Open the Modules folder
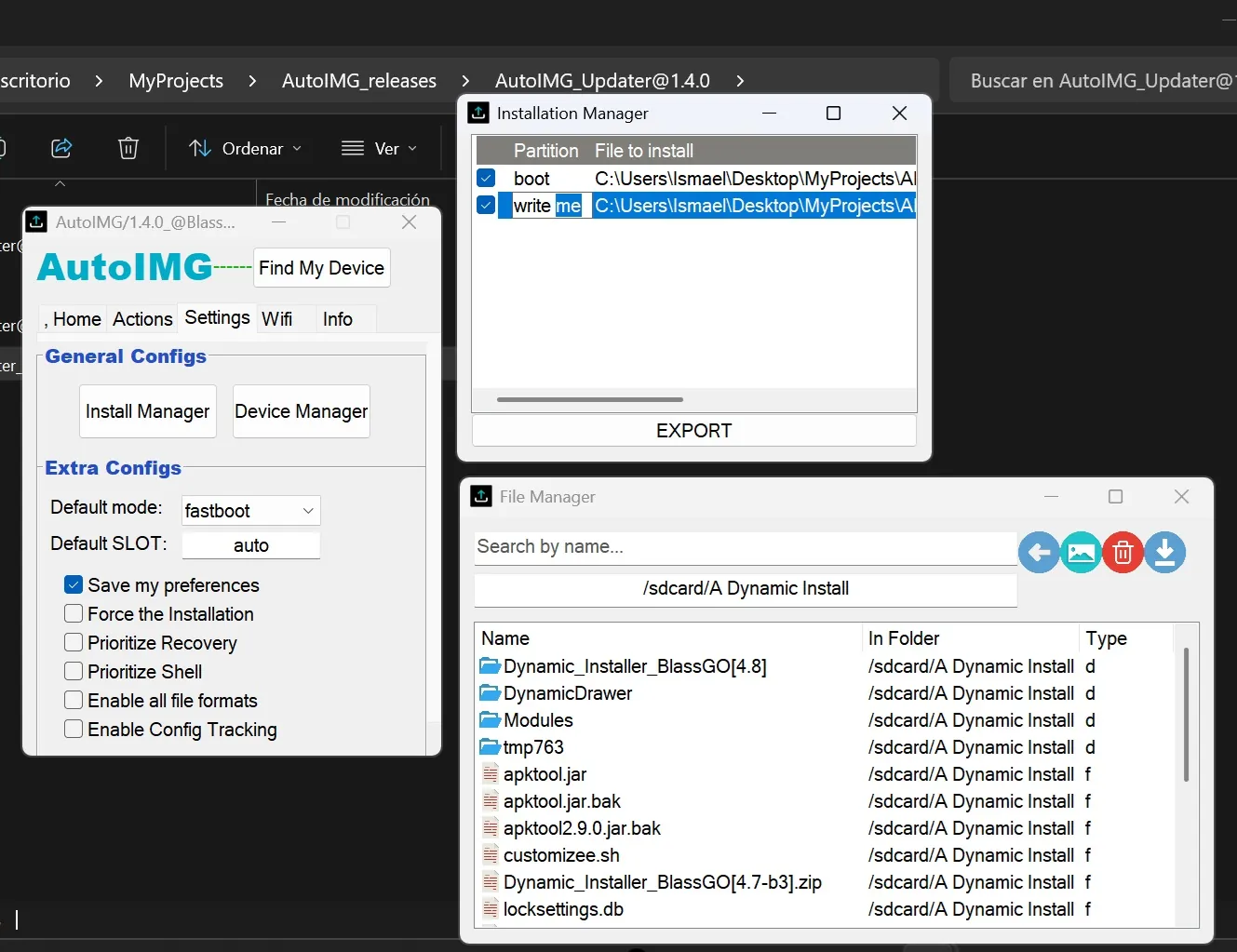The width and height of the screenshot is (1237, 952). (538, 720)
